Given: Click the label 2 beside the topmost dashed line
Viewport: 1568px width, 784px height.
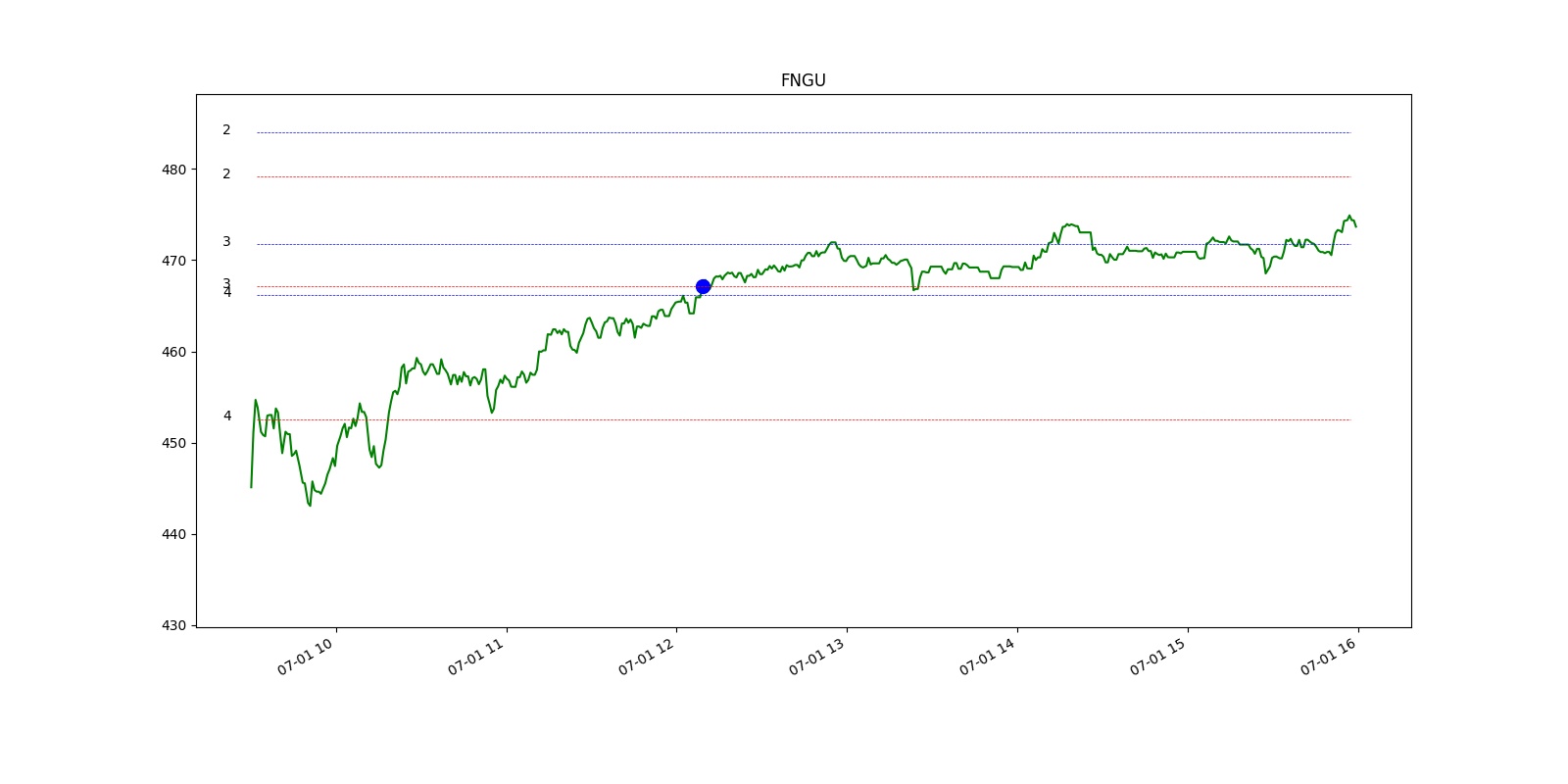Looking at the screenshot, I should [x=226, y=129].
